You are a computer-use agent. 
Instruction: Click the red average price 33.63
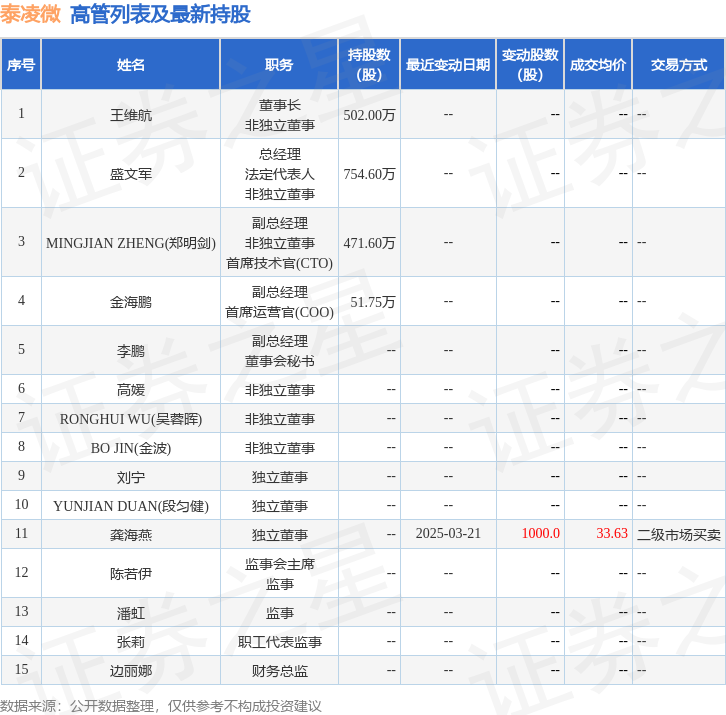[612, 533]
